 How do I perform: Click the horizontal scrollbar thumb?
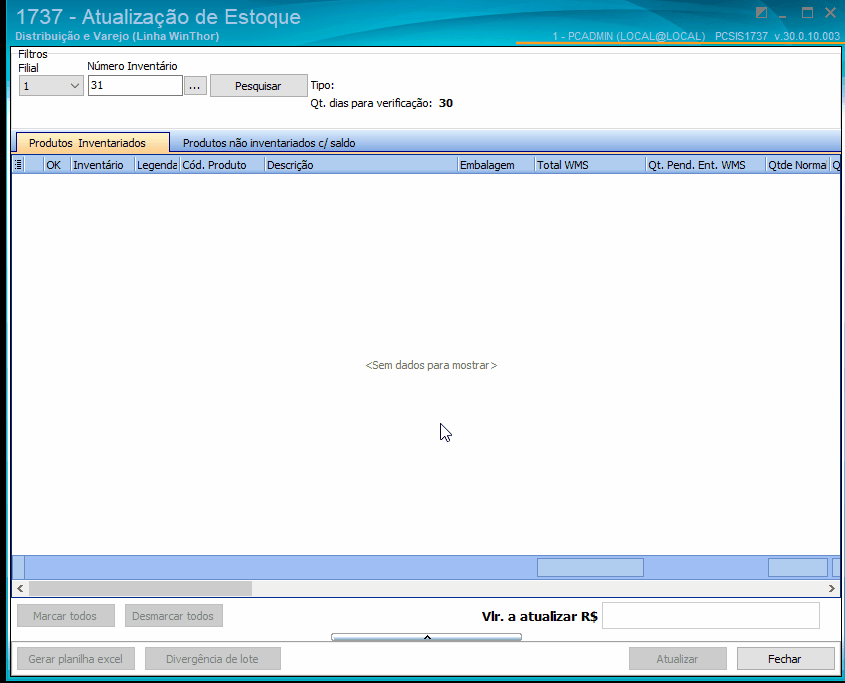point(140,588)
